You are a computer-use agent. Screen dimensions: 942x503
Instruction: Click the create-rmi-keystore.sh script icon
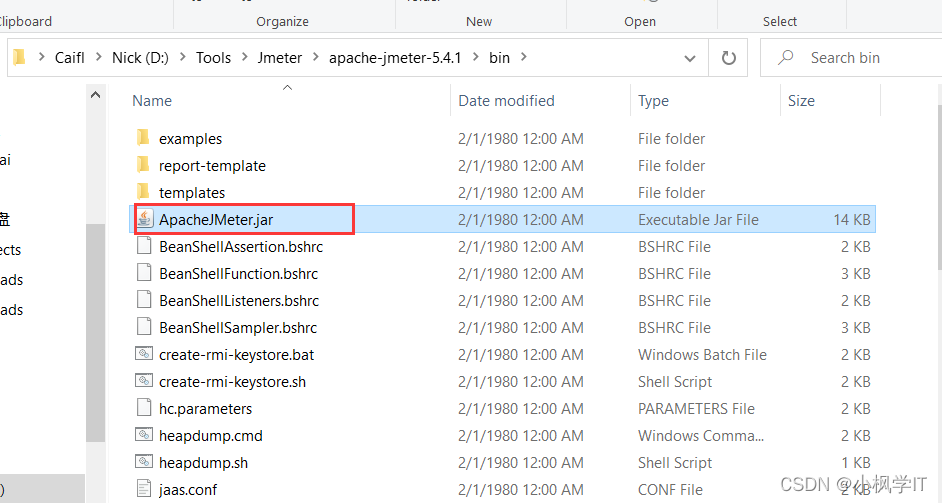pyautogui.click(x=144, y=381)
